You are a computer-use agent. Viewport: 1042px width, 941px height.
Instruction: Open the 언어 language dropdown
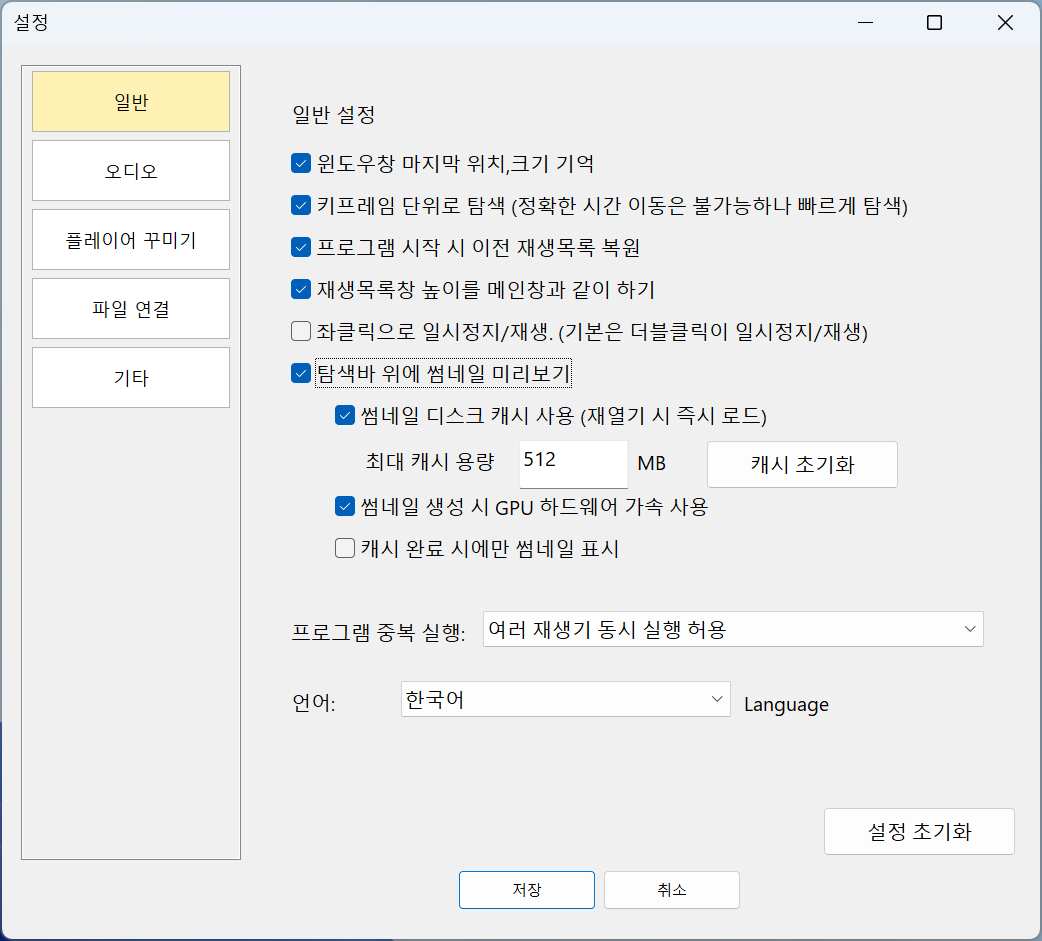pyautogui.click(x=565, y=699)
